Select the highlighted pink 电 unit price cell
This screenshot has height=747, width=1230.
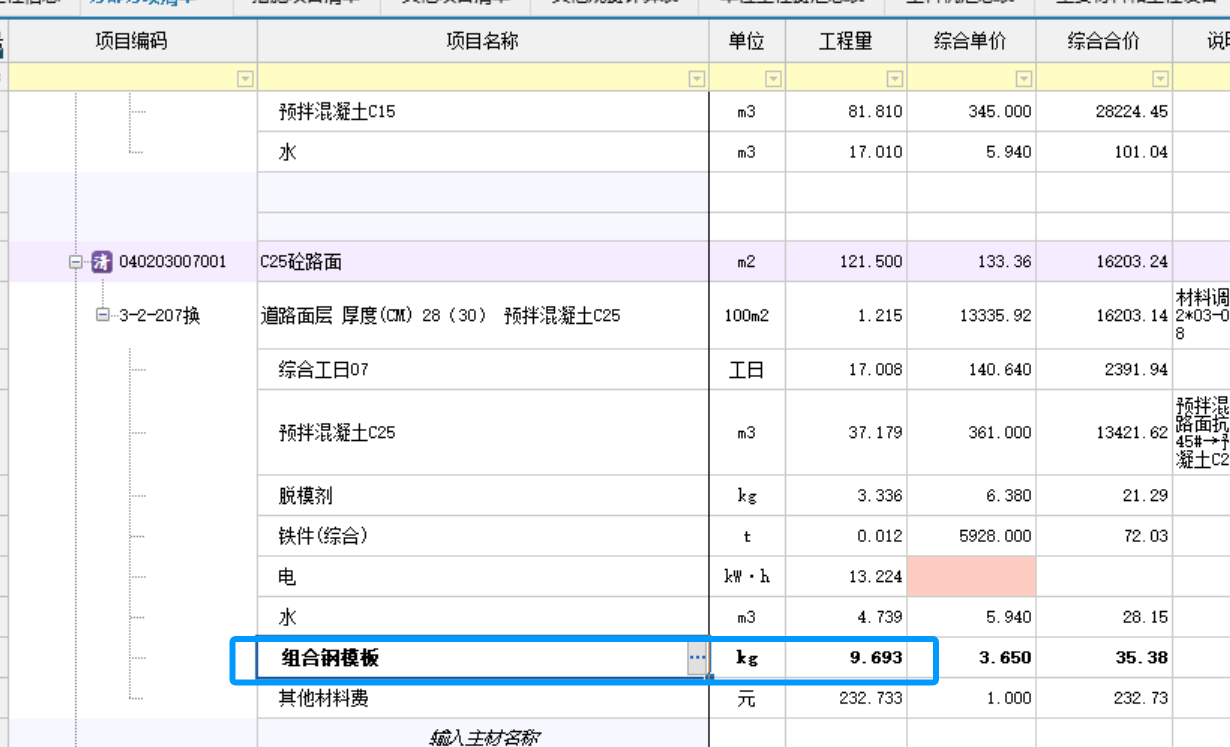(971, 576)
